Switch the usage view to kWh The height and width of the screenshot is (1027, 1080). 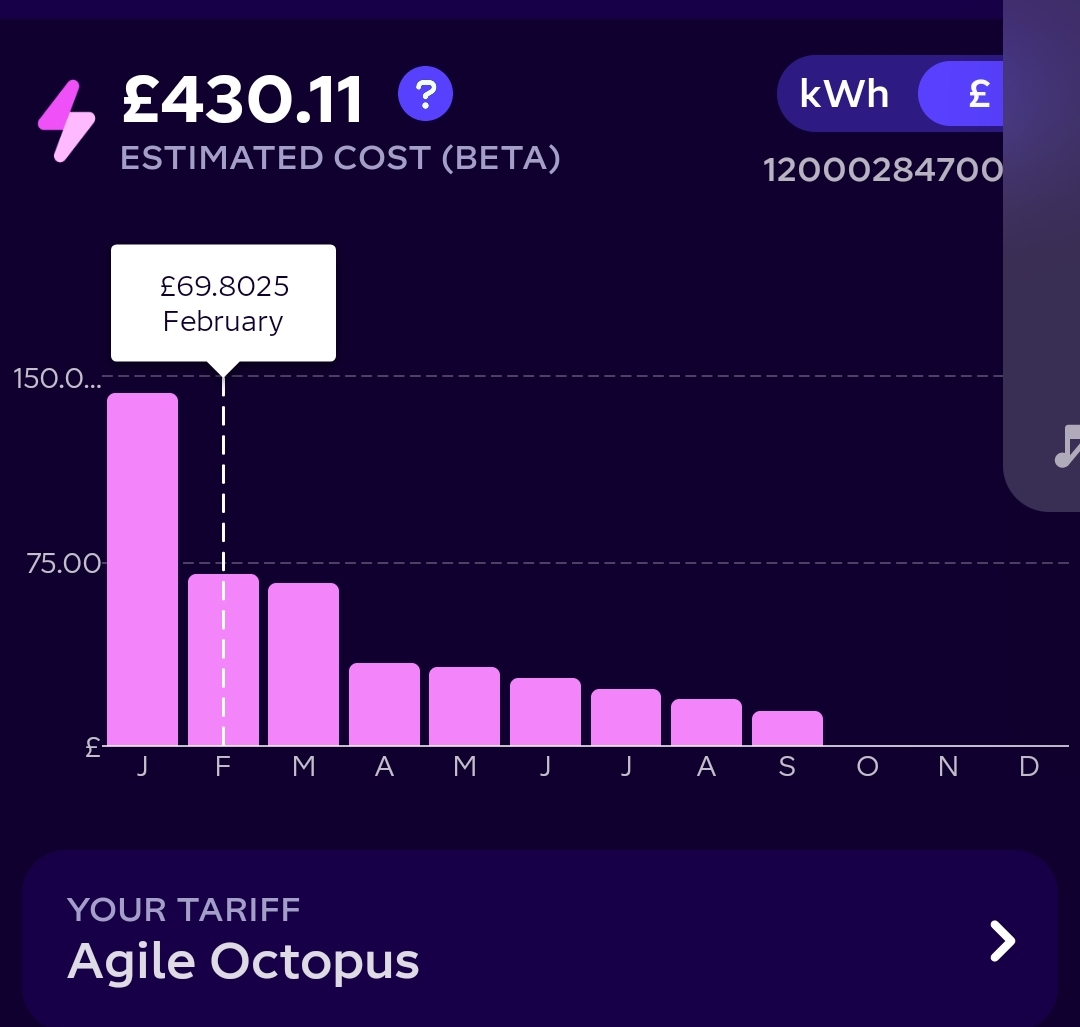844,94
